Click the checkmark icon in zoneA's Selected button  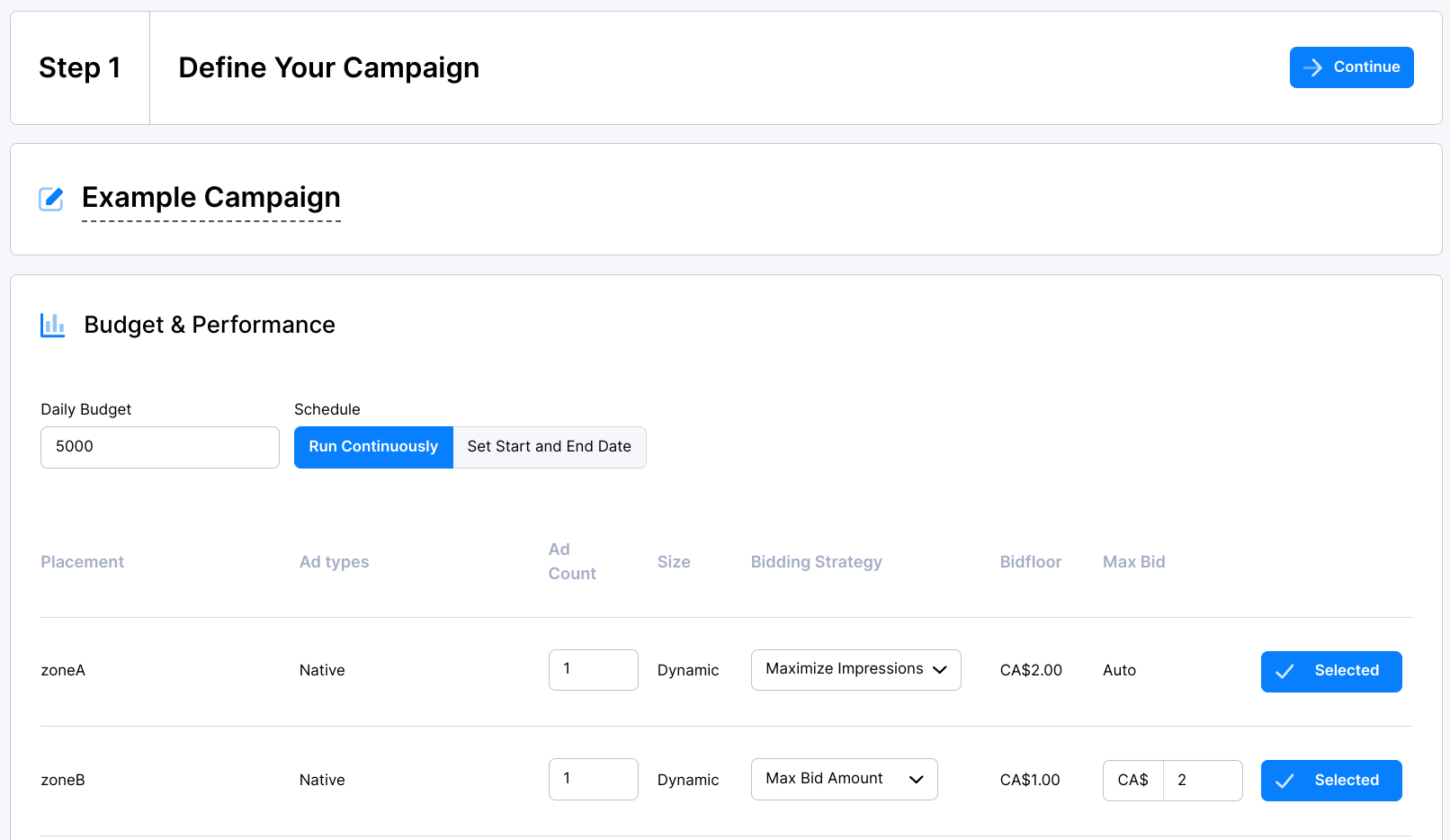tap(1284, 671)
